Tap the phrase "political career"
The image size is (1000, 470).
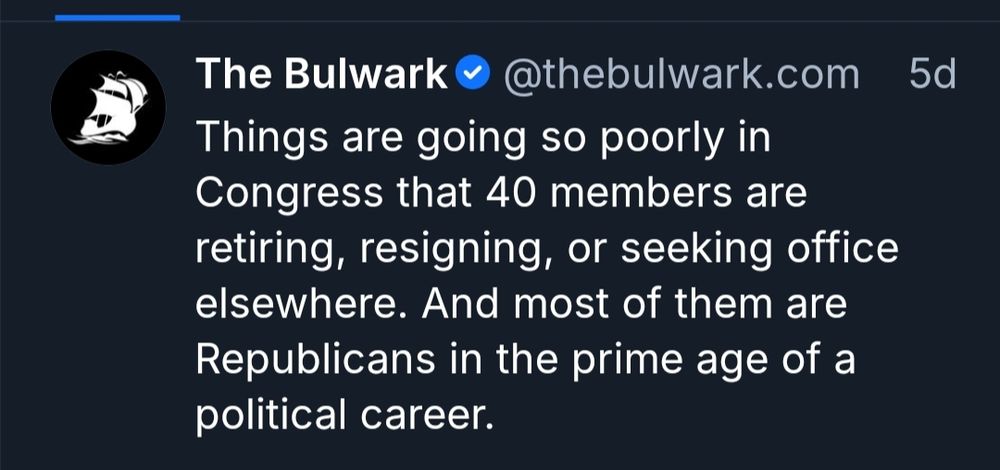pyautogui.click(x=345, y=414)
